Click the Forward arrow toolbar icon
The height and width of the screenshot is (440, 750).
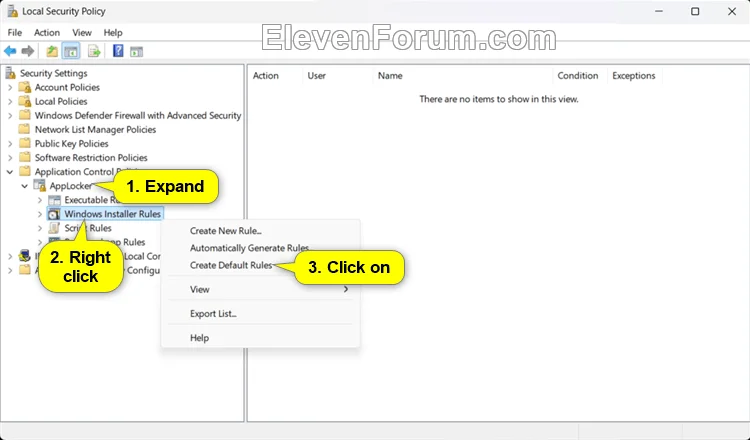pos(28,51)
